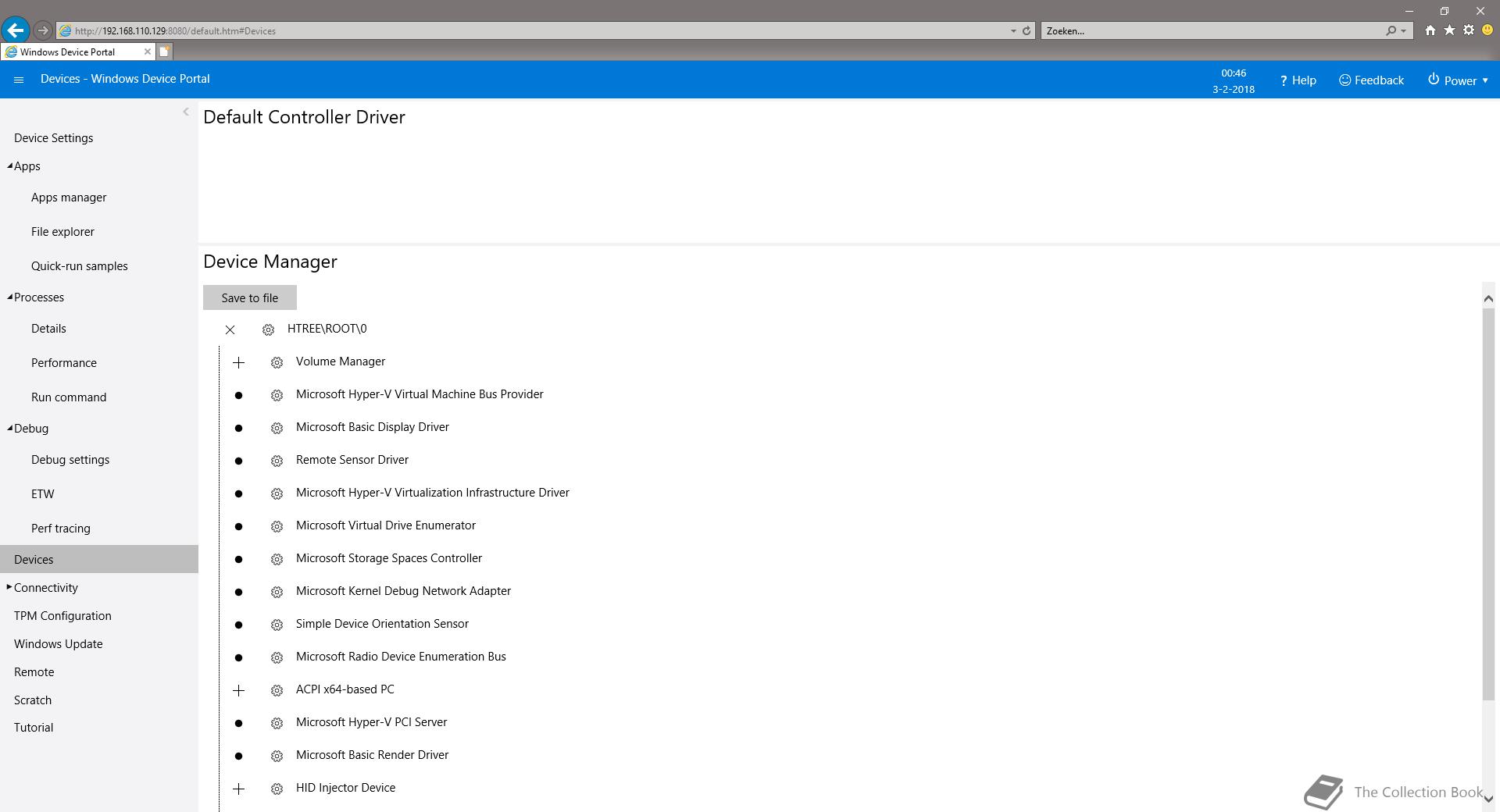Open Debug settings page
The image size is (1500, 812).
point(70,460)
